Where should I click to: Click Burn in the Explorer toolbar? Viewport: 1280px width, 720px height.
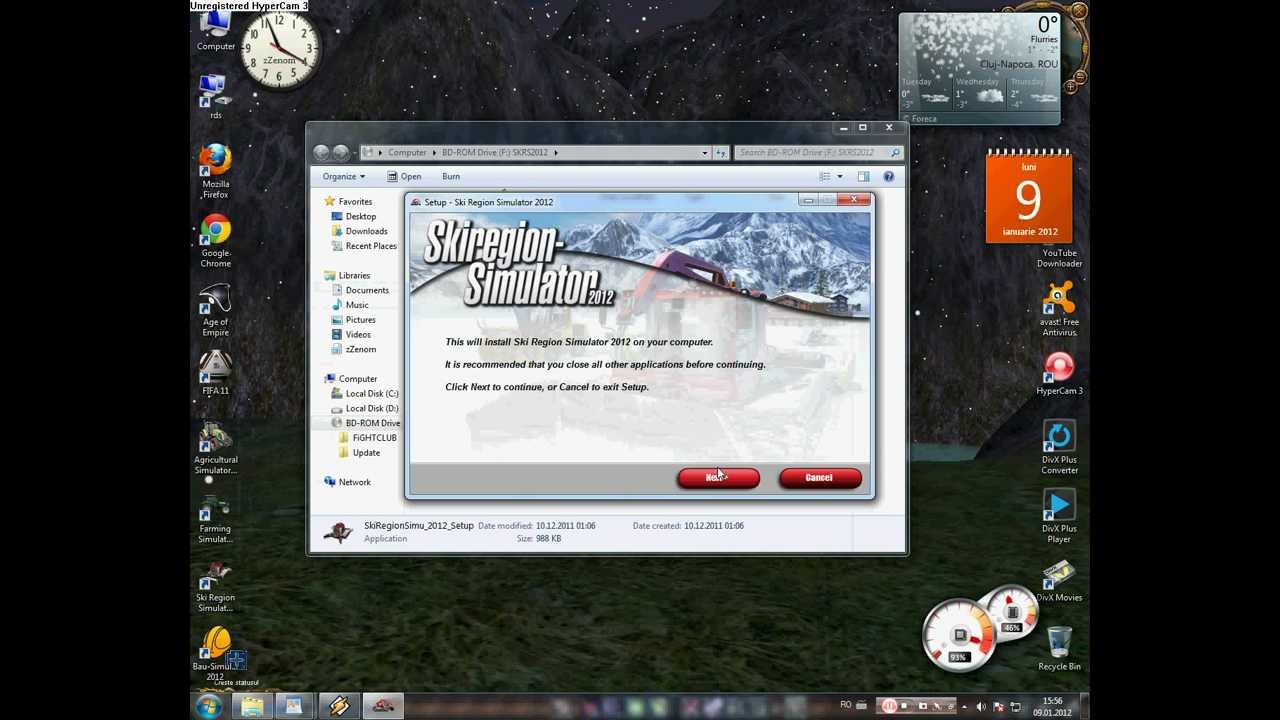(451, 177)
